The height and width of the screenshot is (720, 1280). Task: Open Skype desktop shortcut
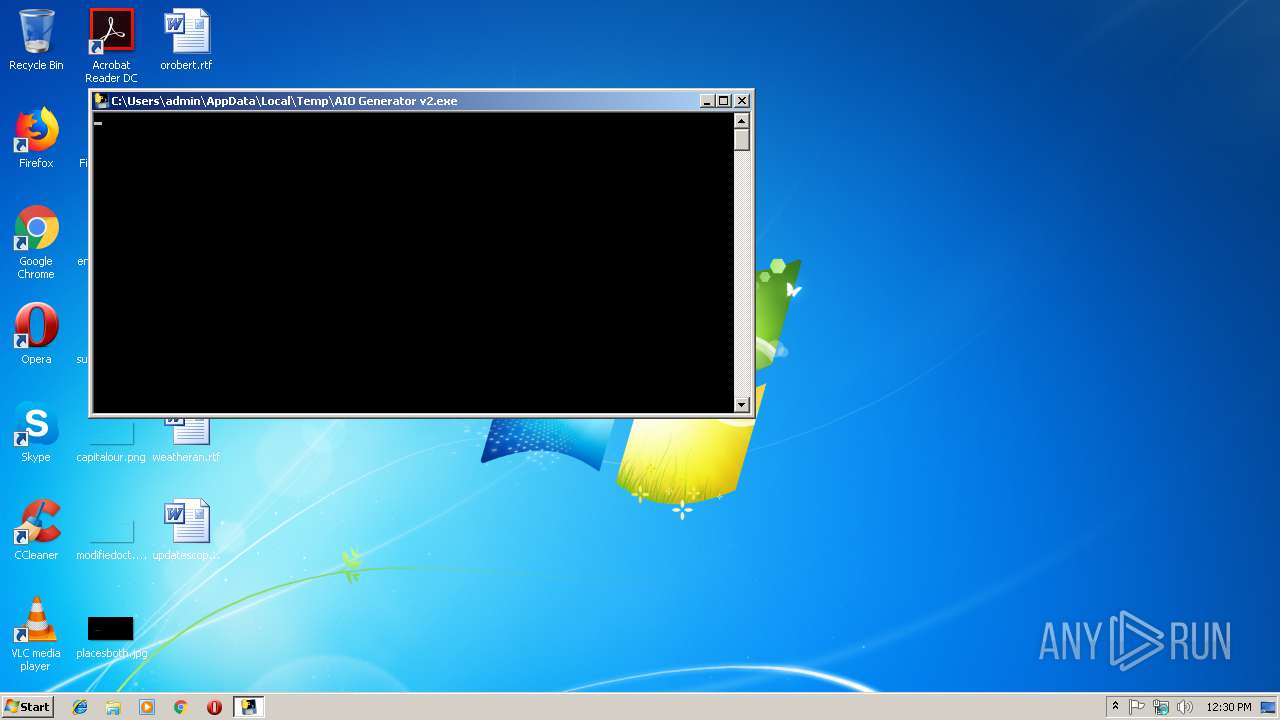coord(36,432)
